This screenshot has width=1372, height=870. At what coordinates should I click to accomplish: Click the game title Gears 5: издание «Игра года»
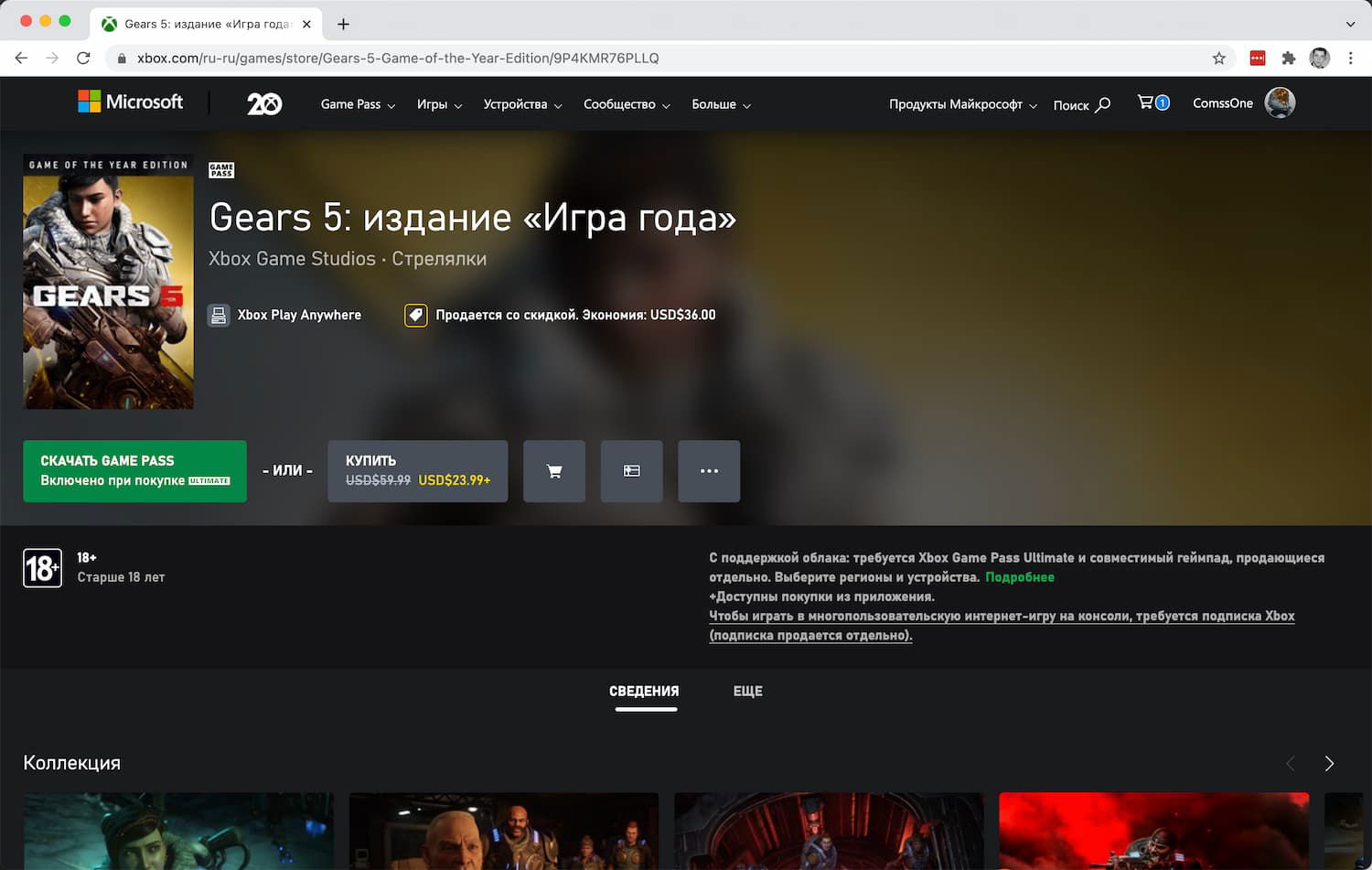[473, 218]
